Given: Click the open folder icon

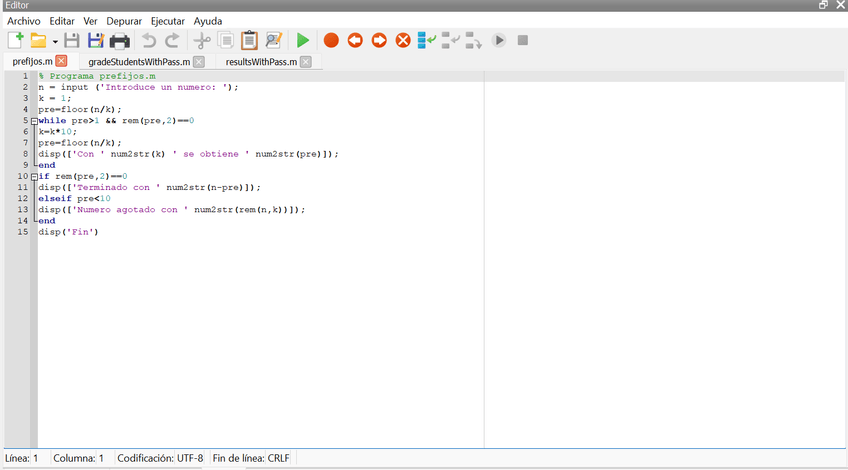Looking at the screenshot, I should coord(38,41).
